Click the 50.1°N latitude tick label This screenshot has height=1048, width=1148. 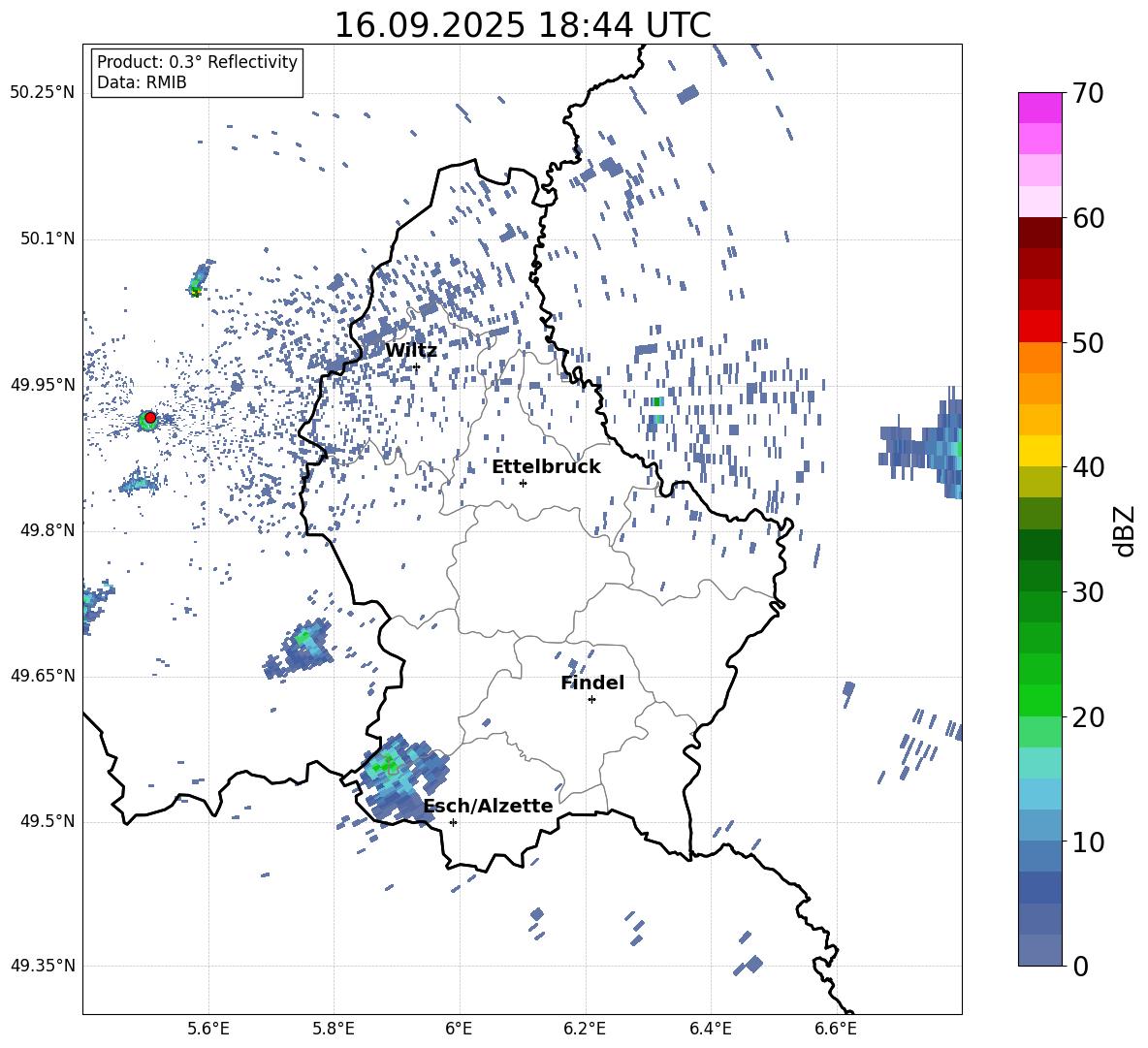pos(48,239)
